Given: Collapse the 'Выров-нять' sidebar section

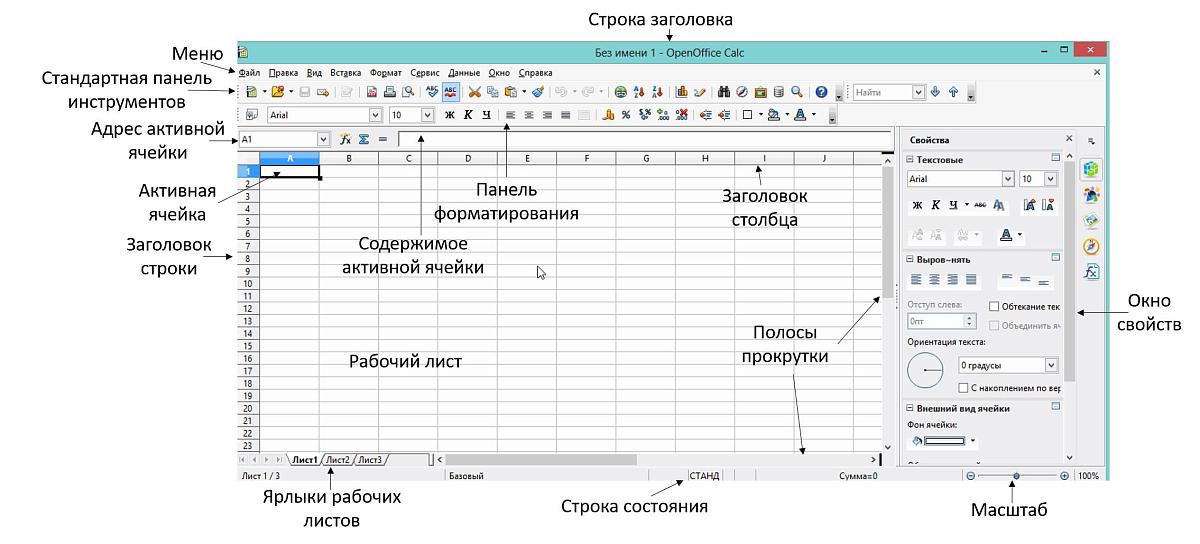Looking at the screenshot, I should point(910,259).
